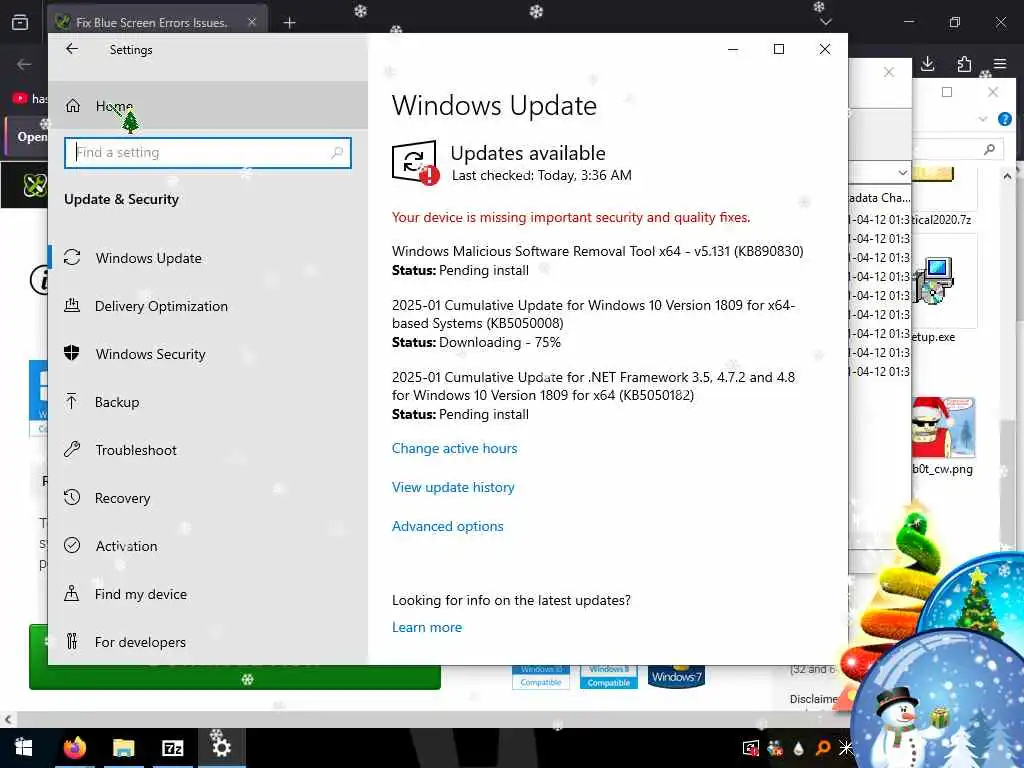This screenshot has width=1024, height=768.
Task: Click the .NET Framework KB5050182 update entry
Action: [x=593, y=386]
